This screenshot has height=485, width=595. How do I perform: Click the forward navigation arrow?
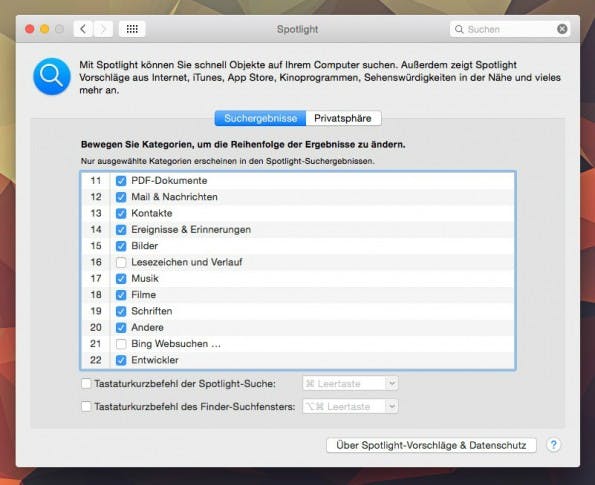103,29
